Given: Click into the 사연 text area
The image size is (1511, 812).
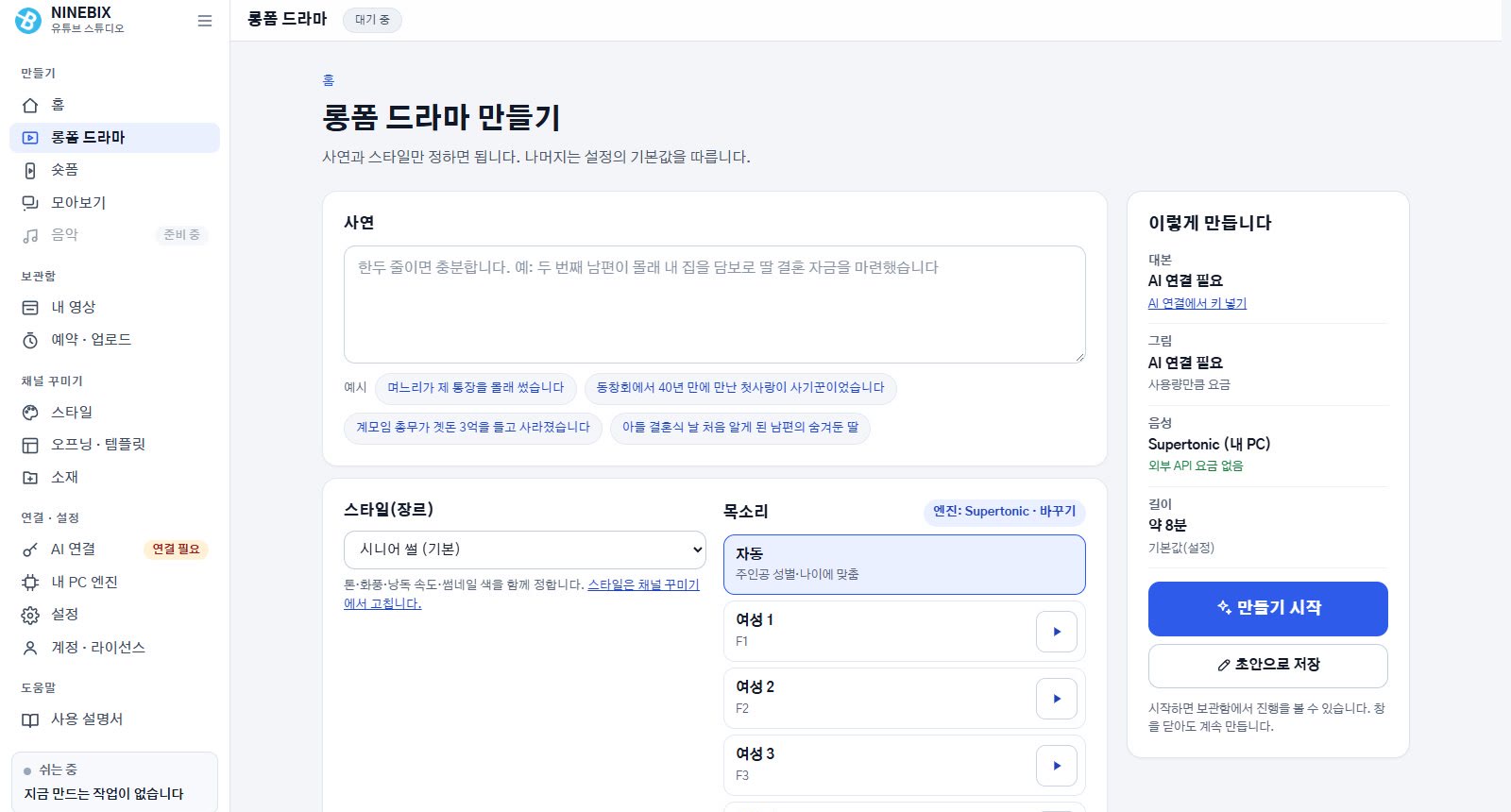Looking at the screenshot, I should (x=714, y=304).
